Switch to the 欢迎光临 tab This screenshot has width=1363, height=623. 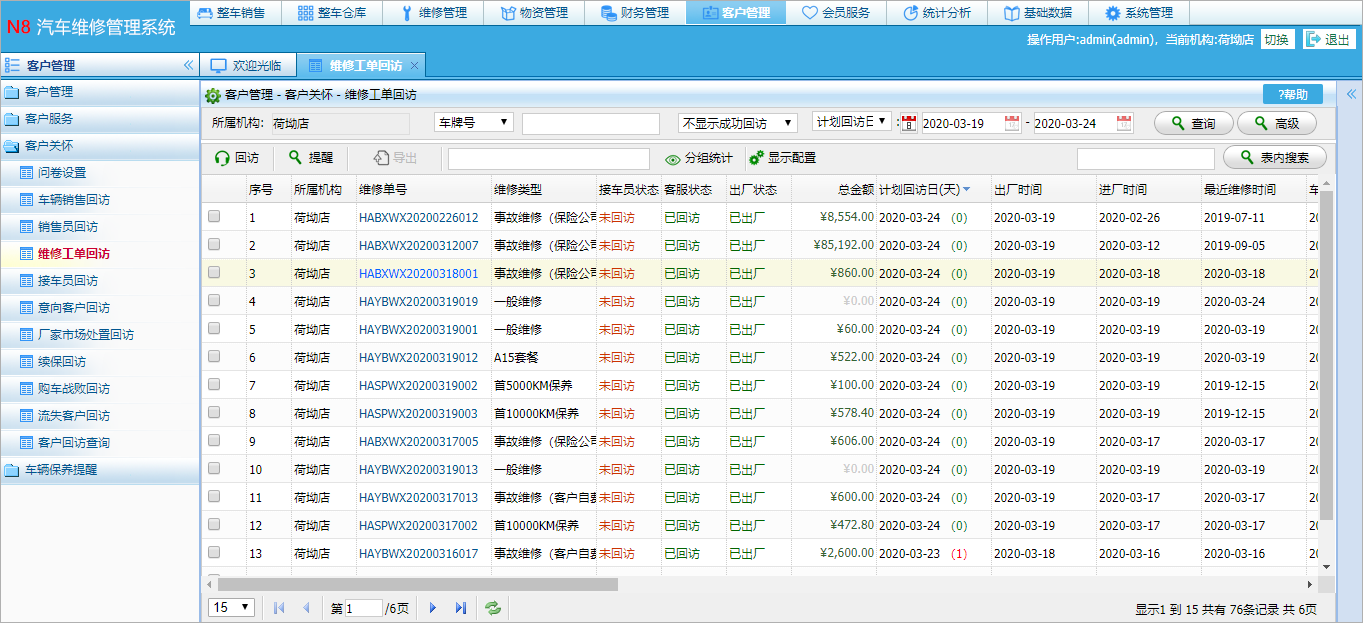click(x=247, y=65)
